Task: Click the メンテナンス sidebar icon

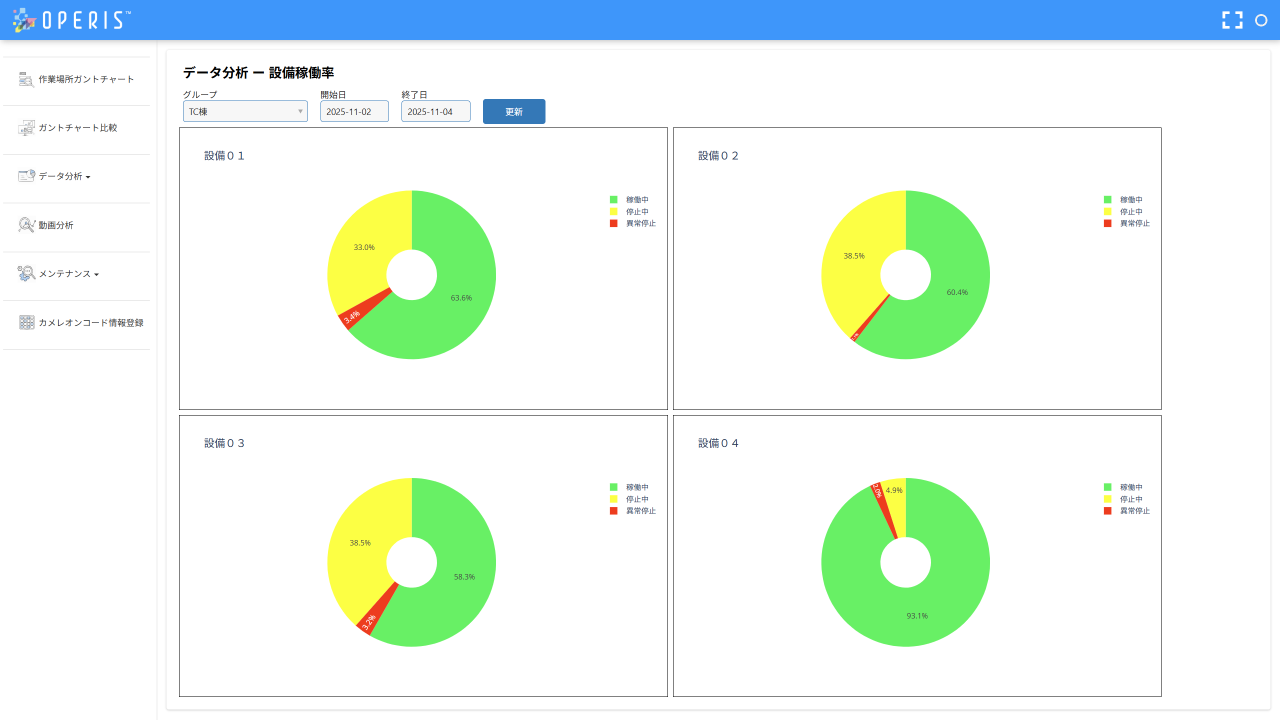Action: pos(26,273)
